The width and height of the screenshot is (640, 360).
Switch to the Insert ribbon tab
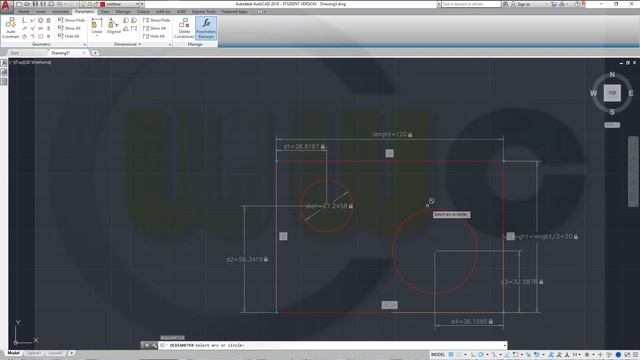click(41, 12)
